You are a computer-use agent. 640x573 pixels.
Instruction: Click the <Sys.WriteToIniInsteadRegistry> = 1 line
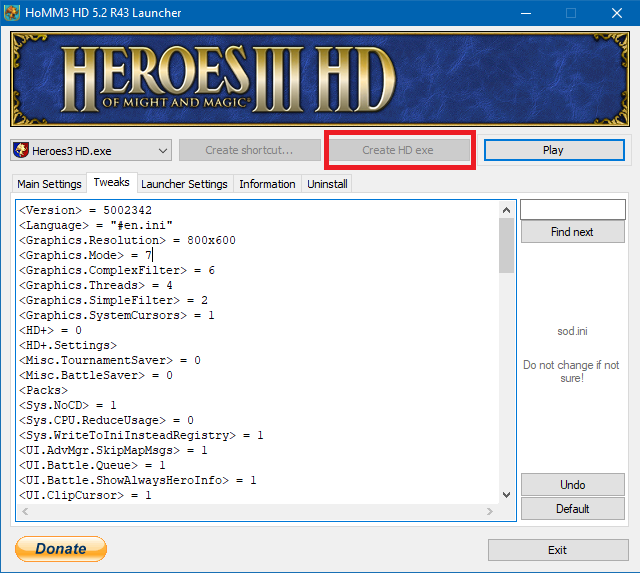tap(141, 435)
